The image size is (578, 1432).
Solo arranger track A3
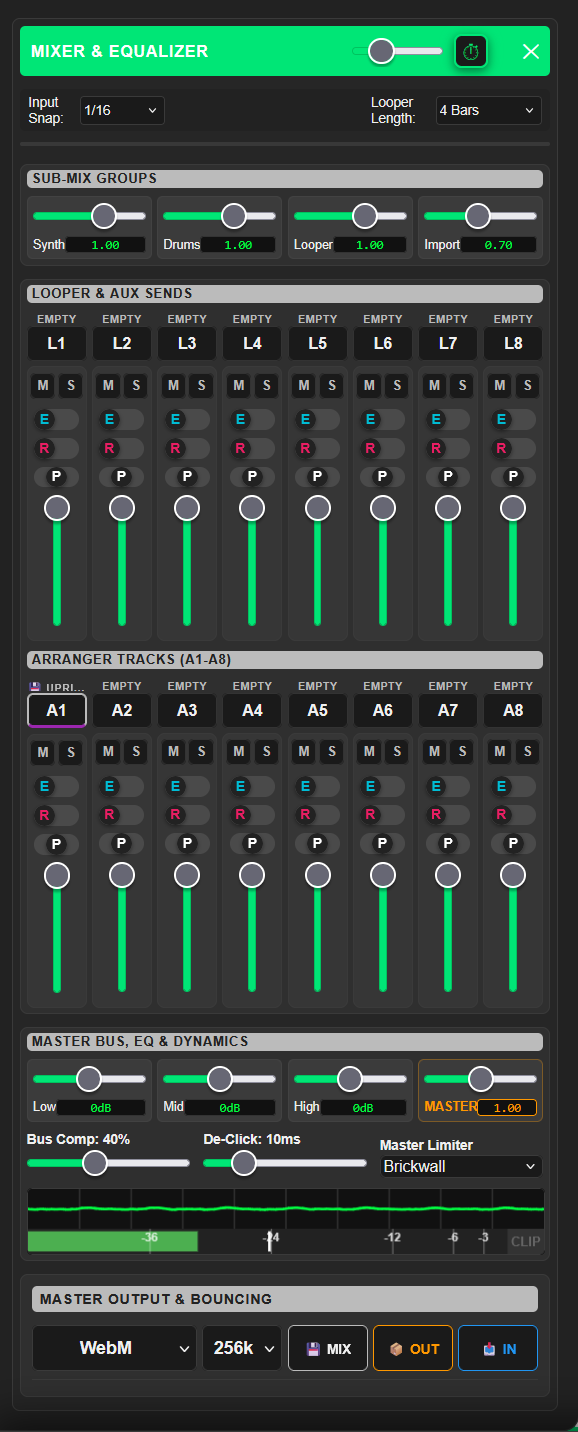[x=200, y=752]
